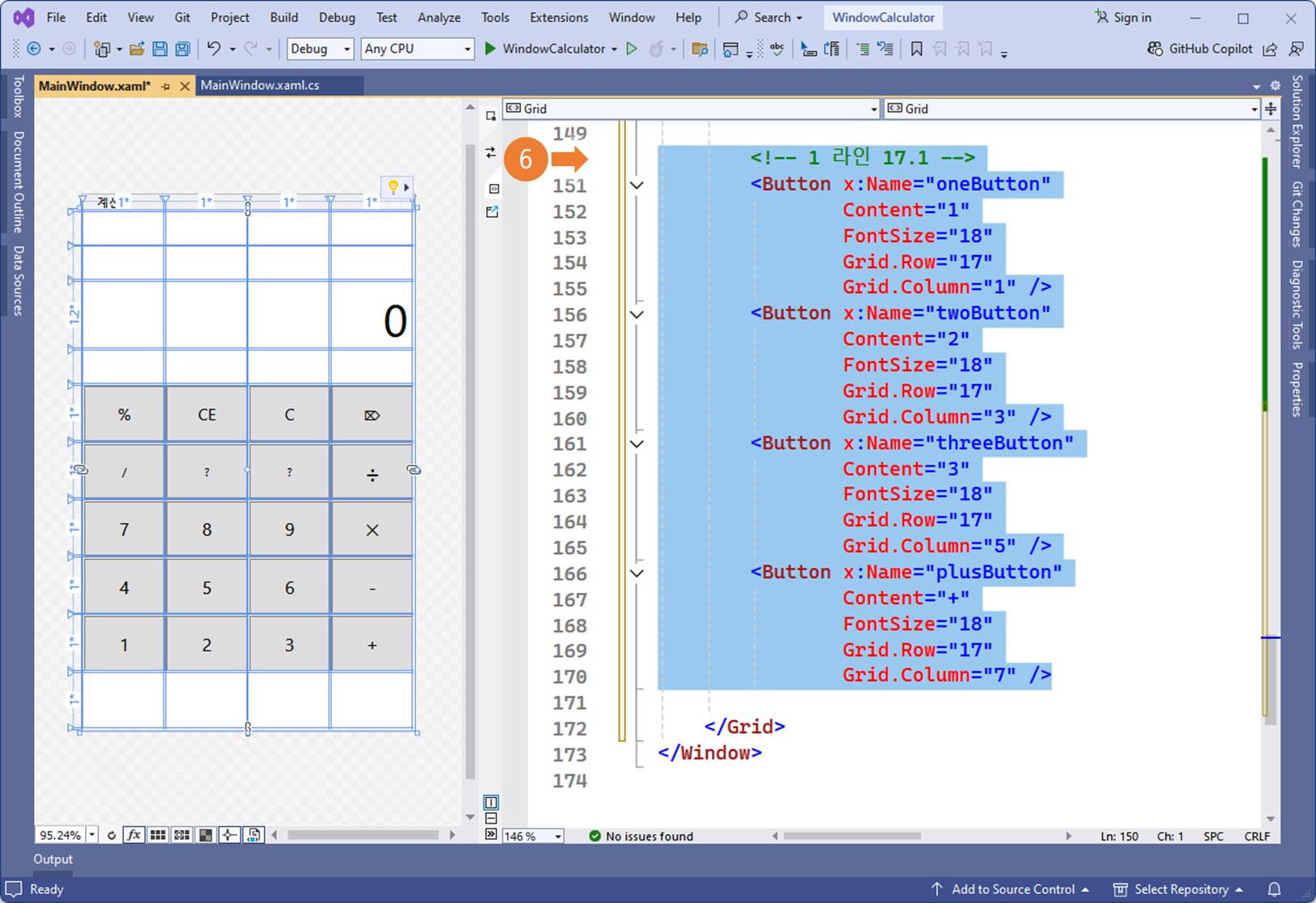Click the uncomment selected lines icon

886,49
